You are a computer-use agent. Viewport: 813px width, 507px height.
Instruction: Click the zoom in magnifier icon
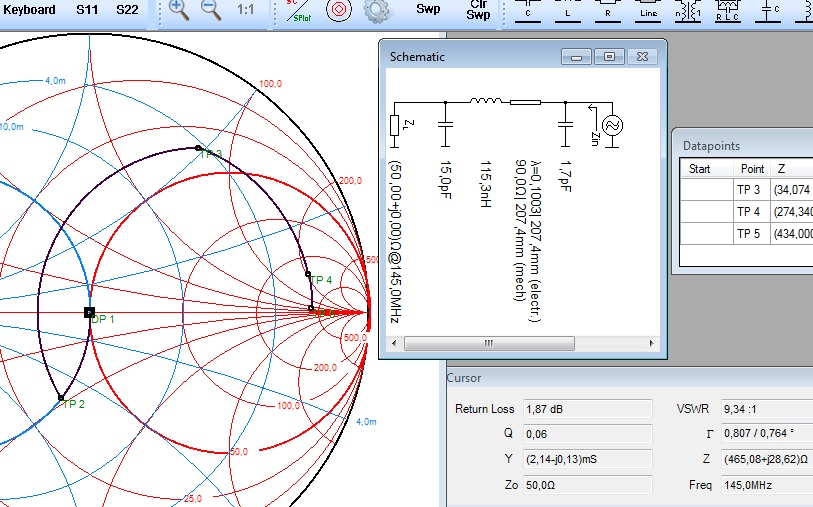pos(178,10)
